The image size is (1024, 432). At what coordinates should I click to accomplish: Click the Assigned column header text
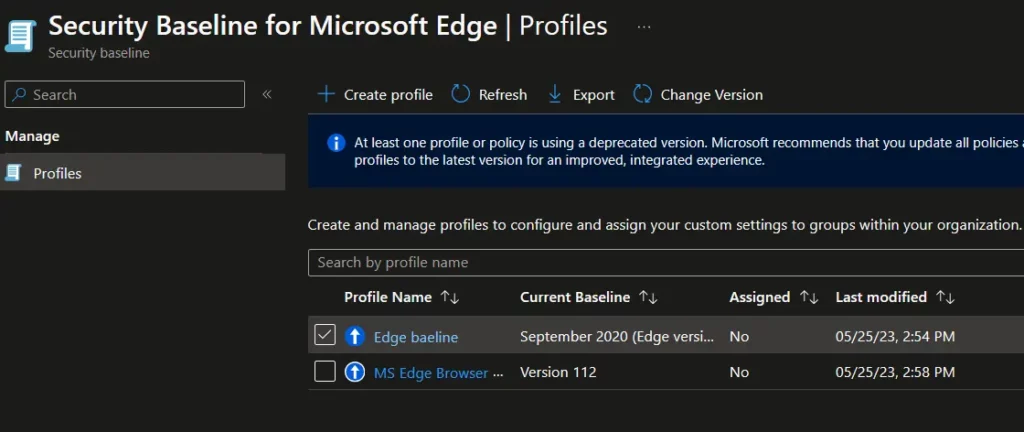coord(760,298)
